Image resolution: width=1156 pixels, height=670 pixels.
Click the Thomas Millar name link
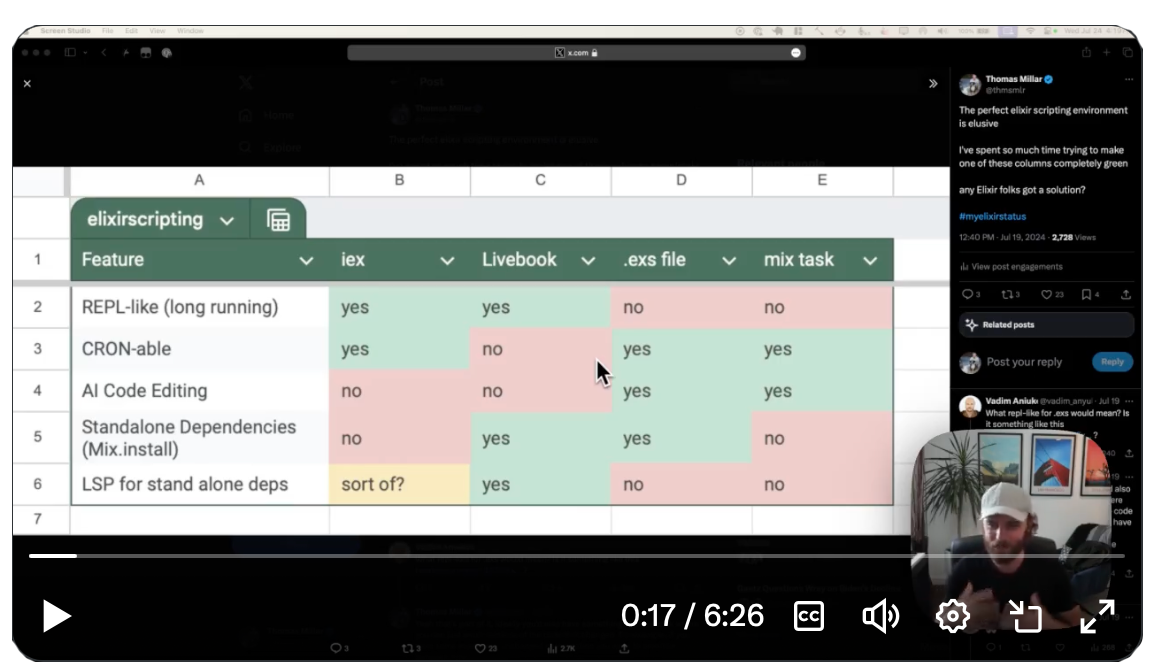tap(1014, 79)
